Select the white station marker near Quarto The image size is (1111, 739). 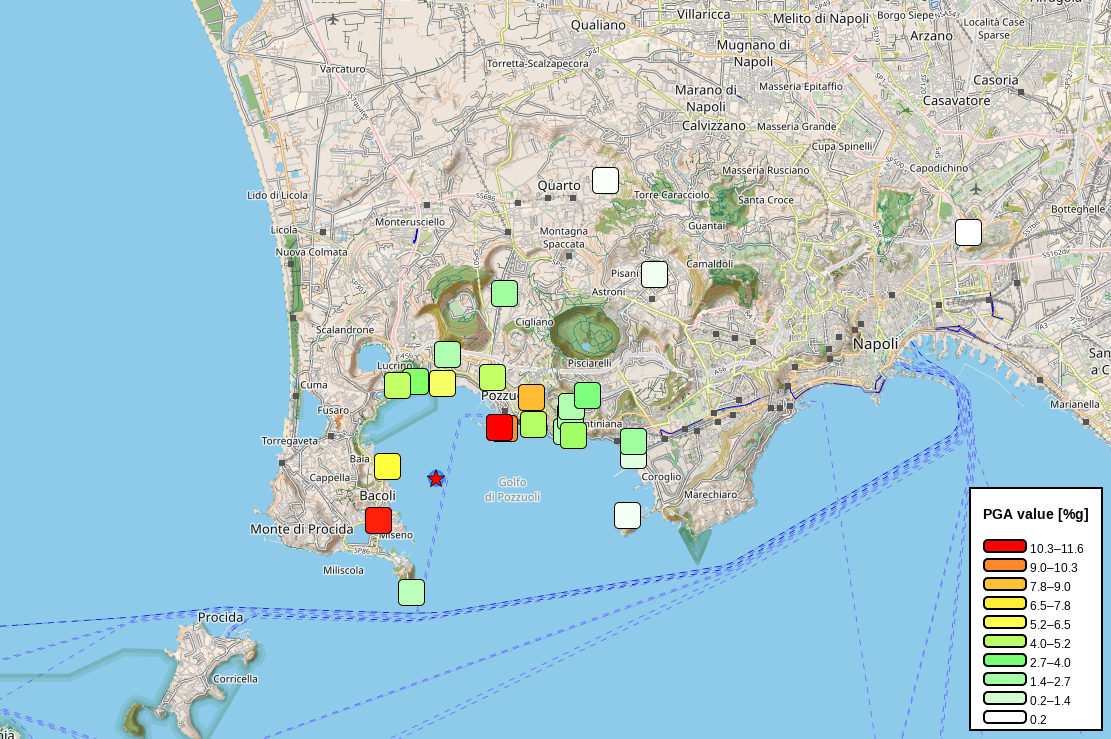click(605, 180)
